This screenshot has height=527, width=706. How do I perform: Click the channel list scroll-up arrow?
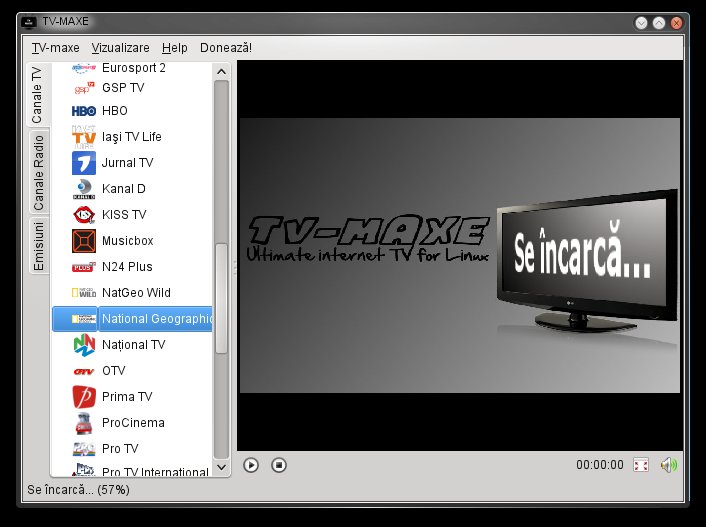coord(221,72)
